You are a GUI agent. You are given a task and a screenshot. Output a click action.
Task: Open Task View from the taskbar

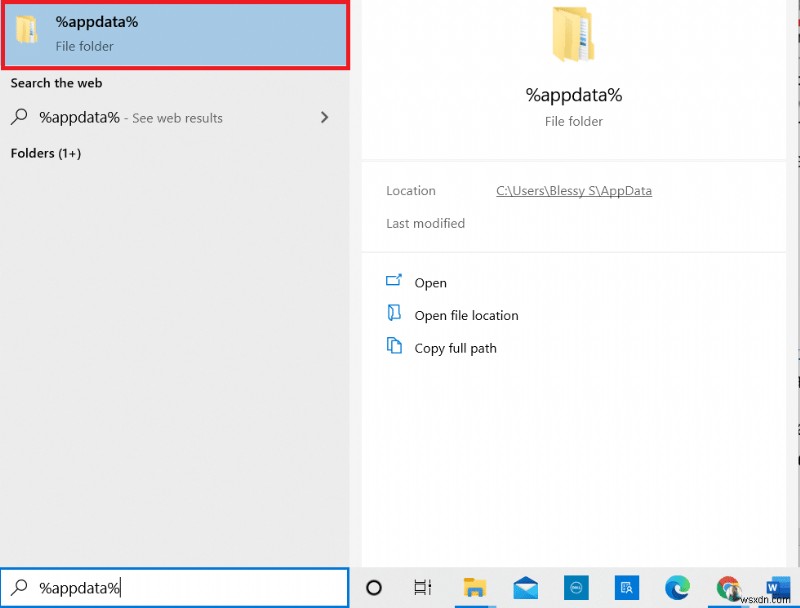422,588
